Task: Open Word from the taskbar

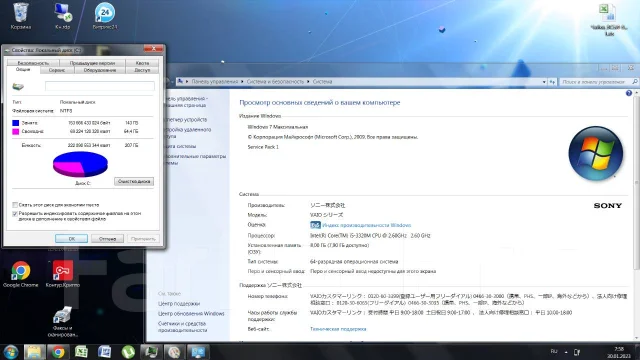Action: (x=104, y=352)
